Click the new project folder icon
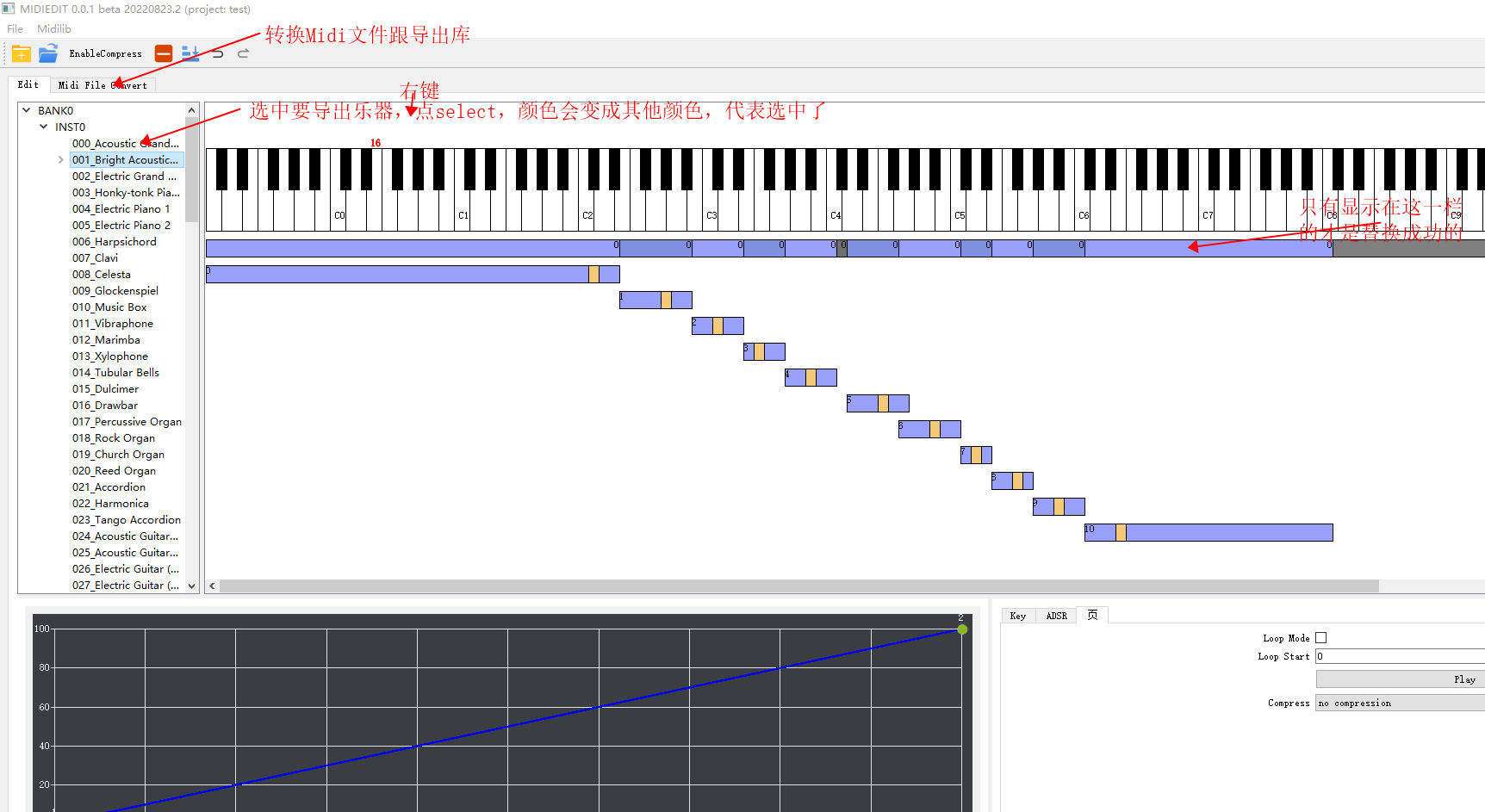The width and height of the screenshot is (1485, 812). 22,54
